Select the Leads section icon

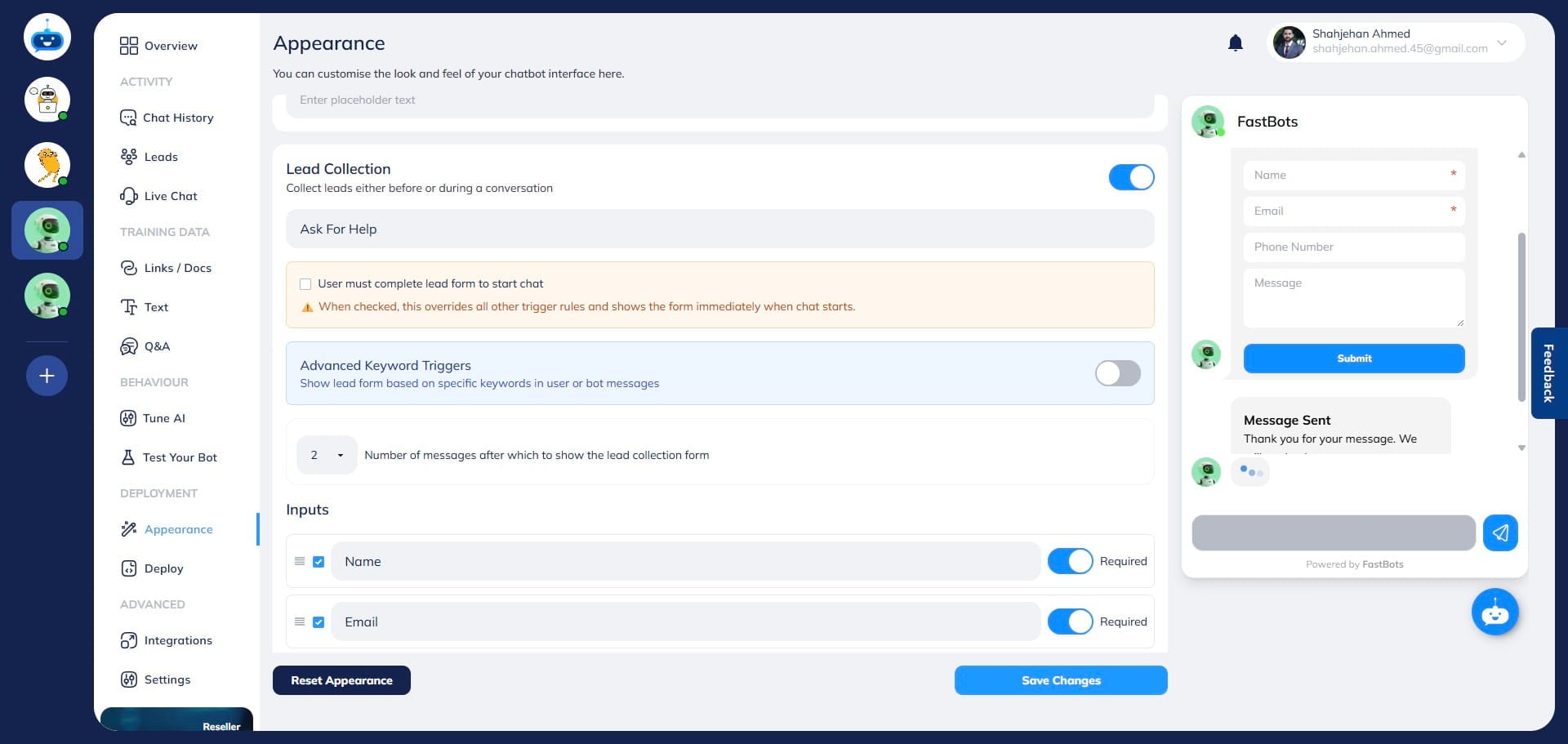pos(130,156)
